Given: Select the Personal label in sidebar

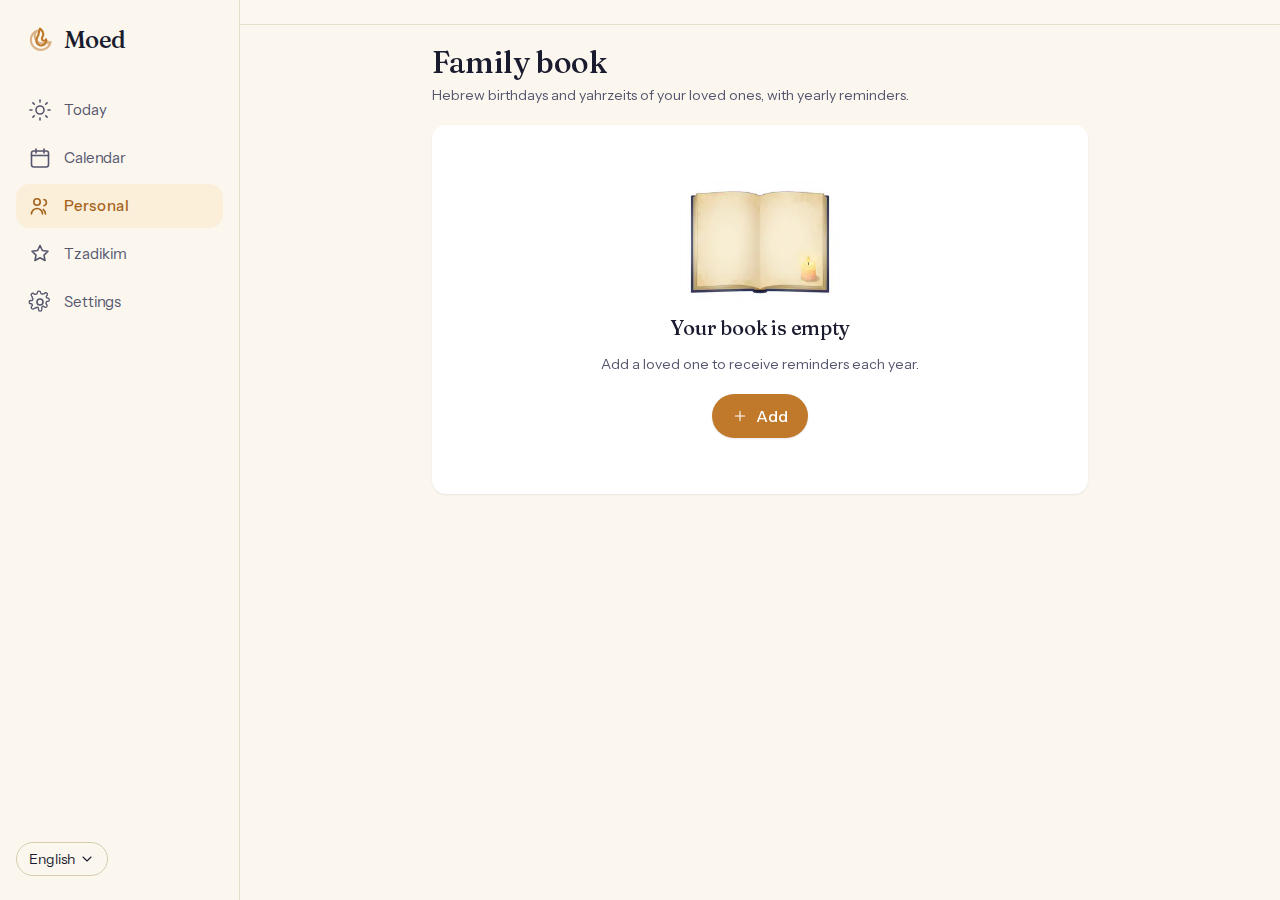Looking at the screenshot, I should [96, 206].
